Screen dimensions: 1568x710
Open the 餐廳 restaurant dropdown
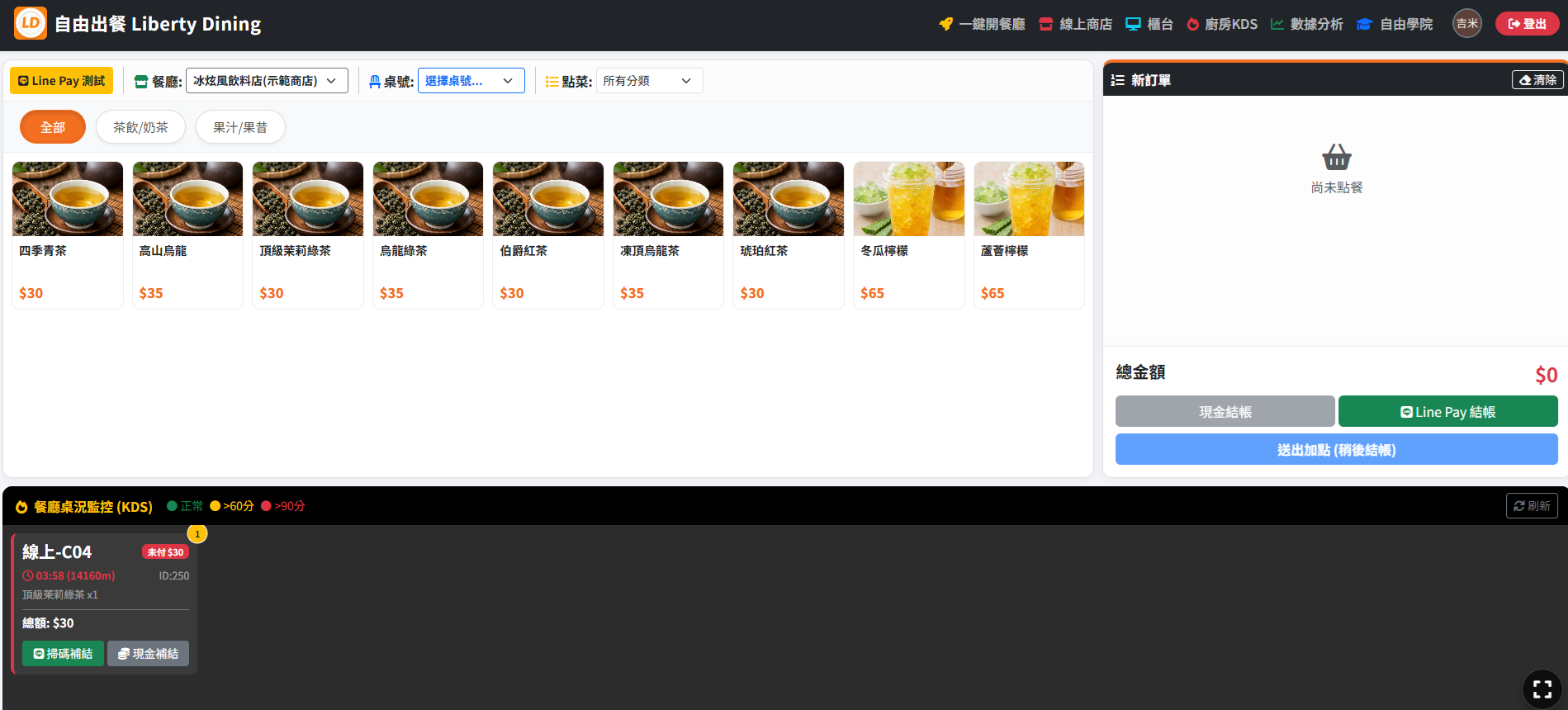coord(267,80)
